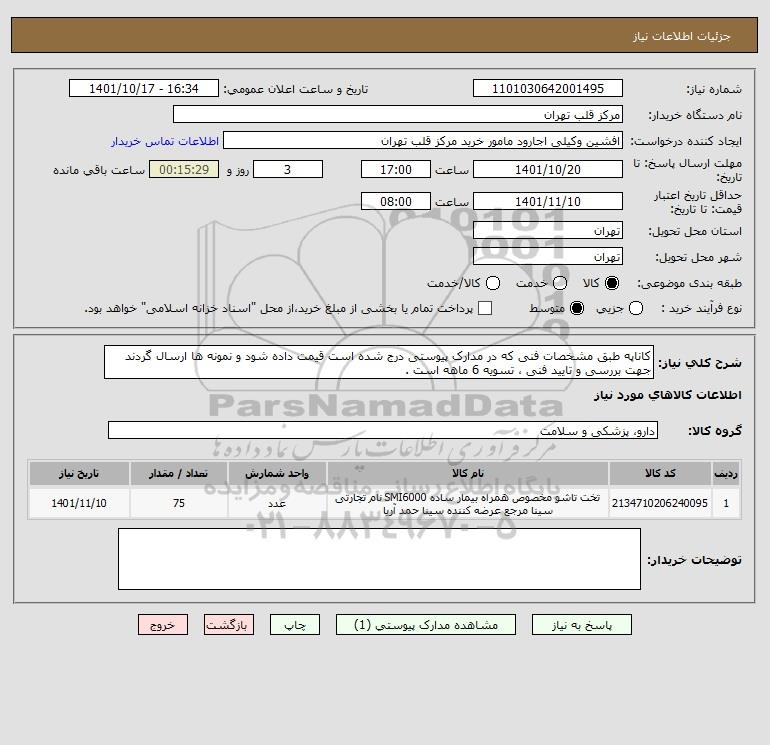Click the تاریخ نیاز column header
The height and width of the screenshot is (745, 770).
click(x=79, y=473)
